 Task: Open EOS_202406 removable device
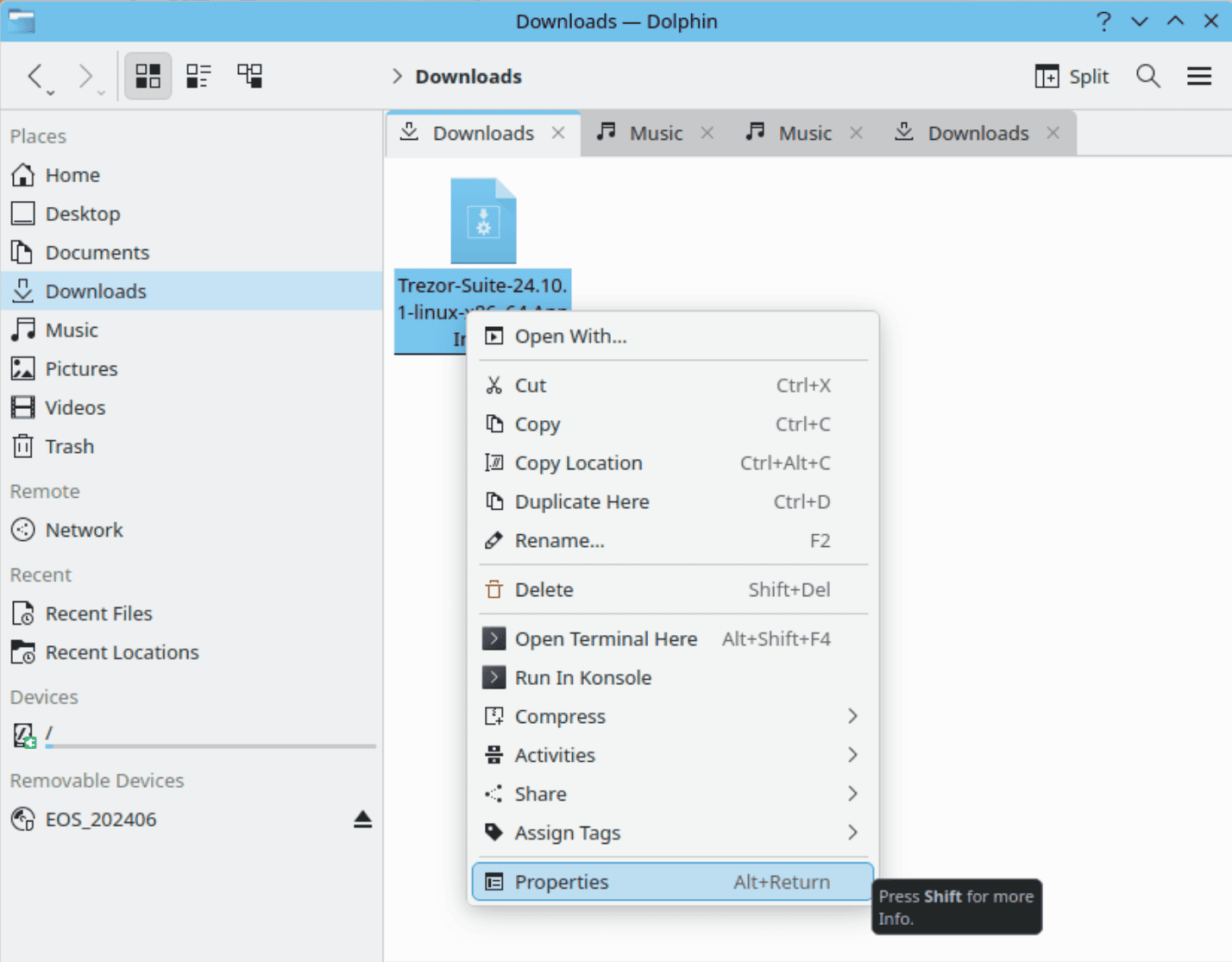(192, 820)
